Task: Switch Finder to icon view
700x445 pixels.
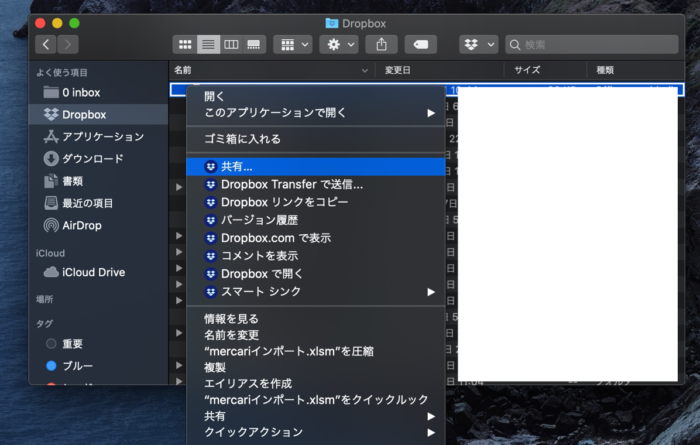Action: 185,44
